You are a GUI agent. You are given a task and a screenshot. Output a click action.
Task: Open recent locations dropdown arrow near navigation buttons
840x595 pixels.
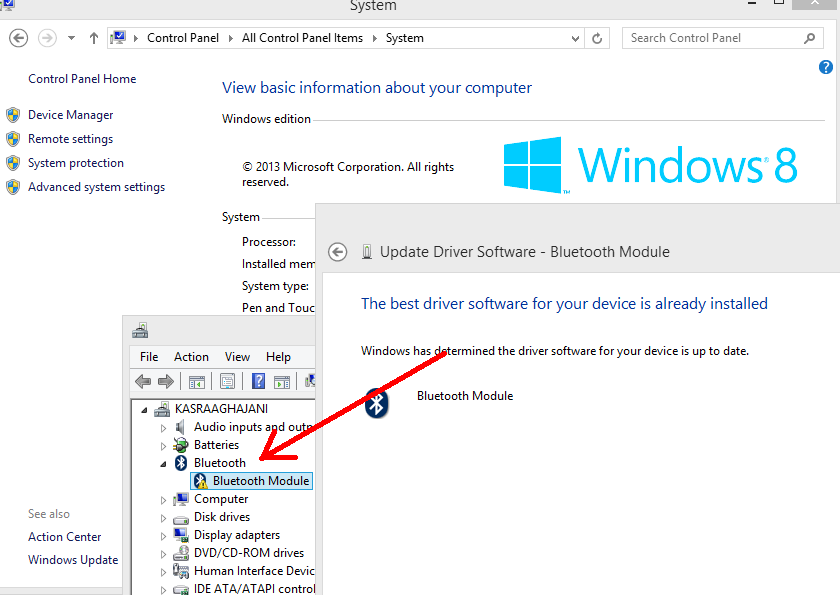tap(71, 38)
